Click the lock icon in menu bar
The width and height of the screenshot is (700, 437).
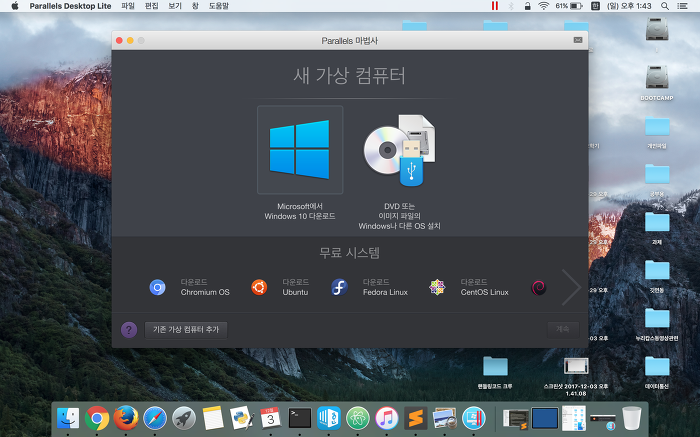[527, 6]
